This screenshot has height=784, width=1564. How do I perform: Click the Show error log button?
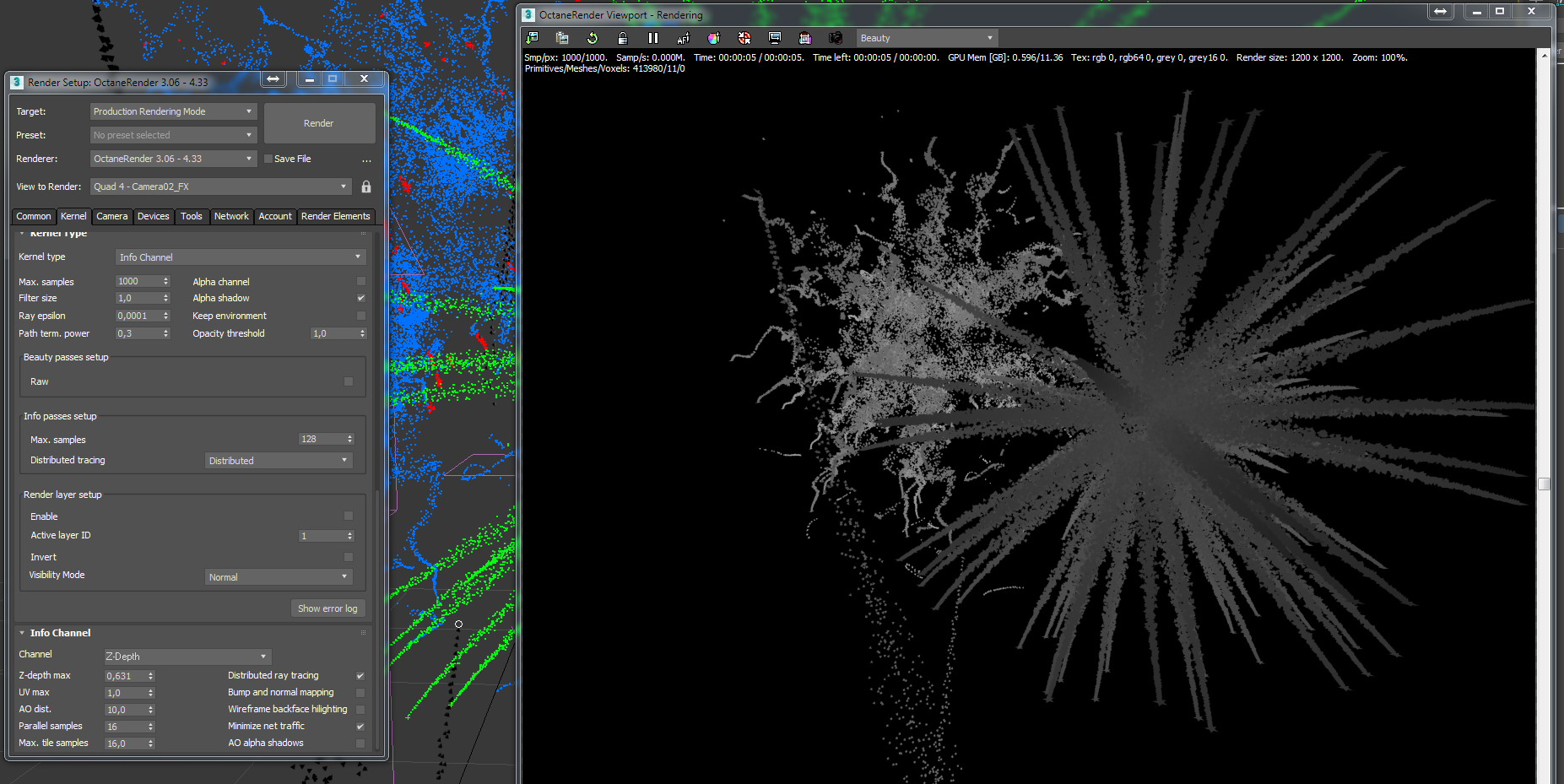[327, 608]
